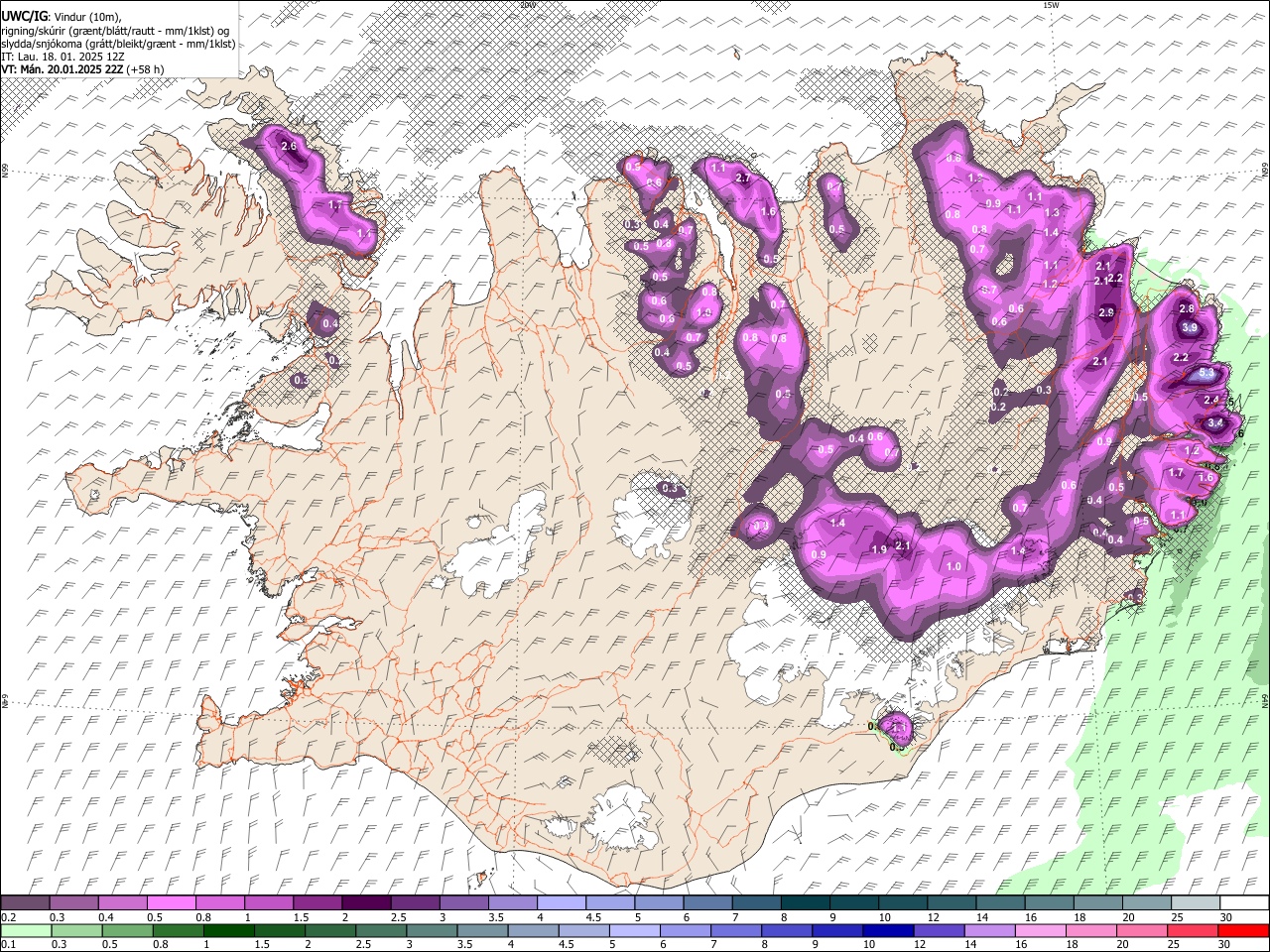Viewport: 1270px width, 952px height.
Task: Click the 3.4 snowfall value on east coast
Action: click(x=1215, y=423)
